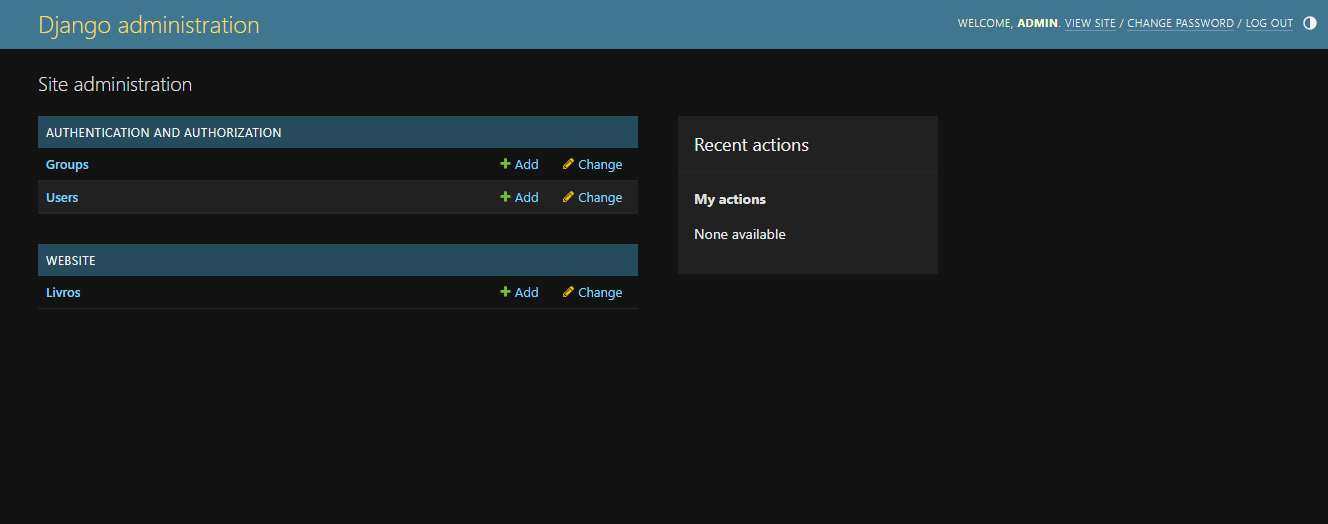Click the ADMIN username in welcome text
The image size is (1328, 524).
click(x=1037, y=23)
